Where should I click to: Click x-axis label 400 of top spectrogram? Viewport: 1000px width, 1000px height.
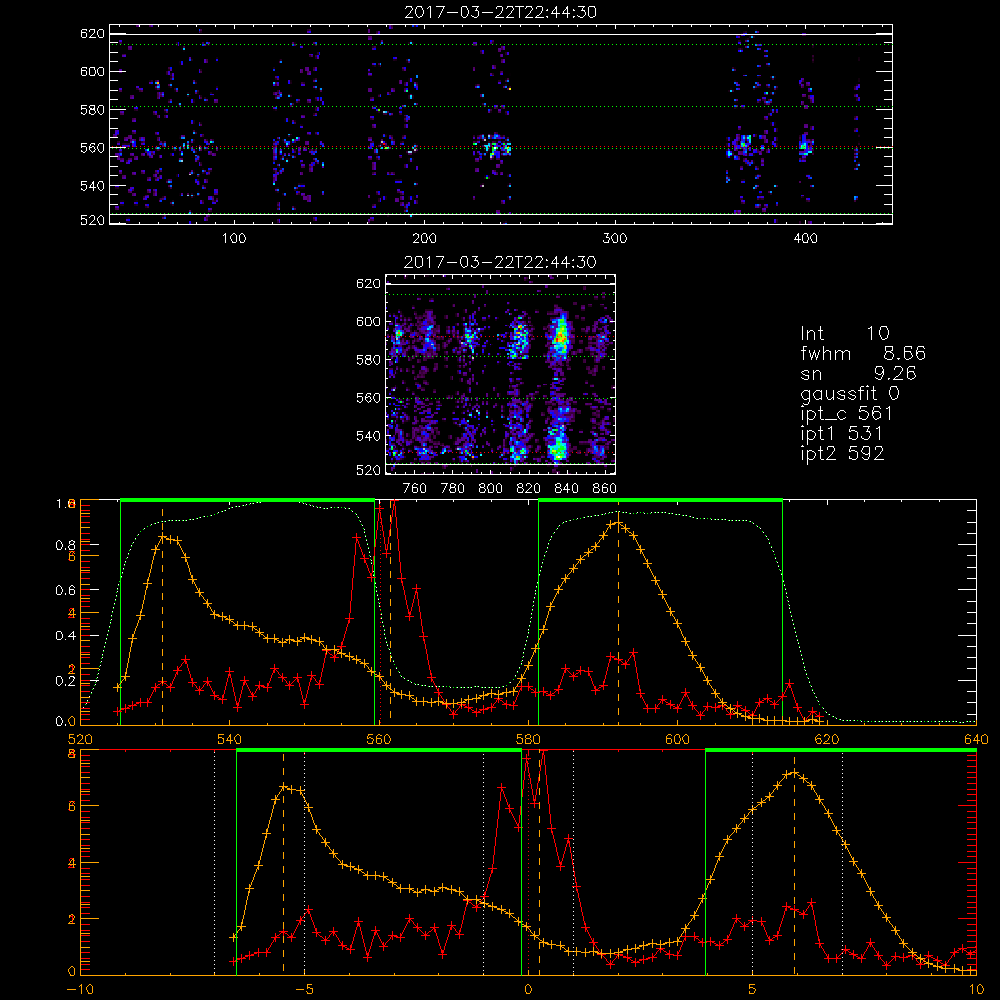(x=805, y=239)
